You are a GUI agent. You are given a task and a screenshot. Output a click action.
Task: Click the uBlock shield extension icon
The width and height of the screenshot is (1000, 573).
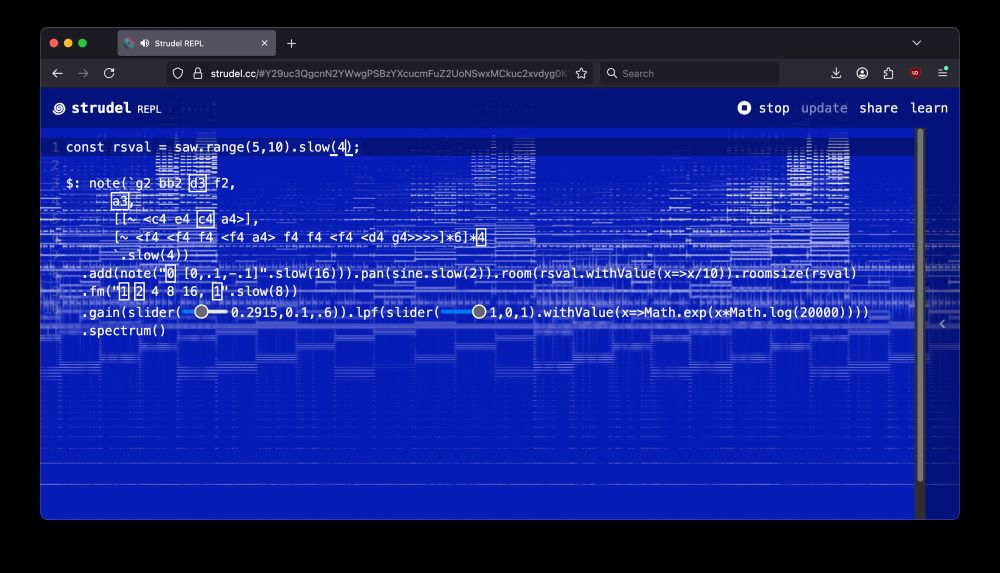[x=915, y=73]
